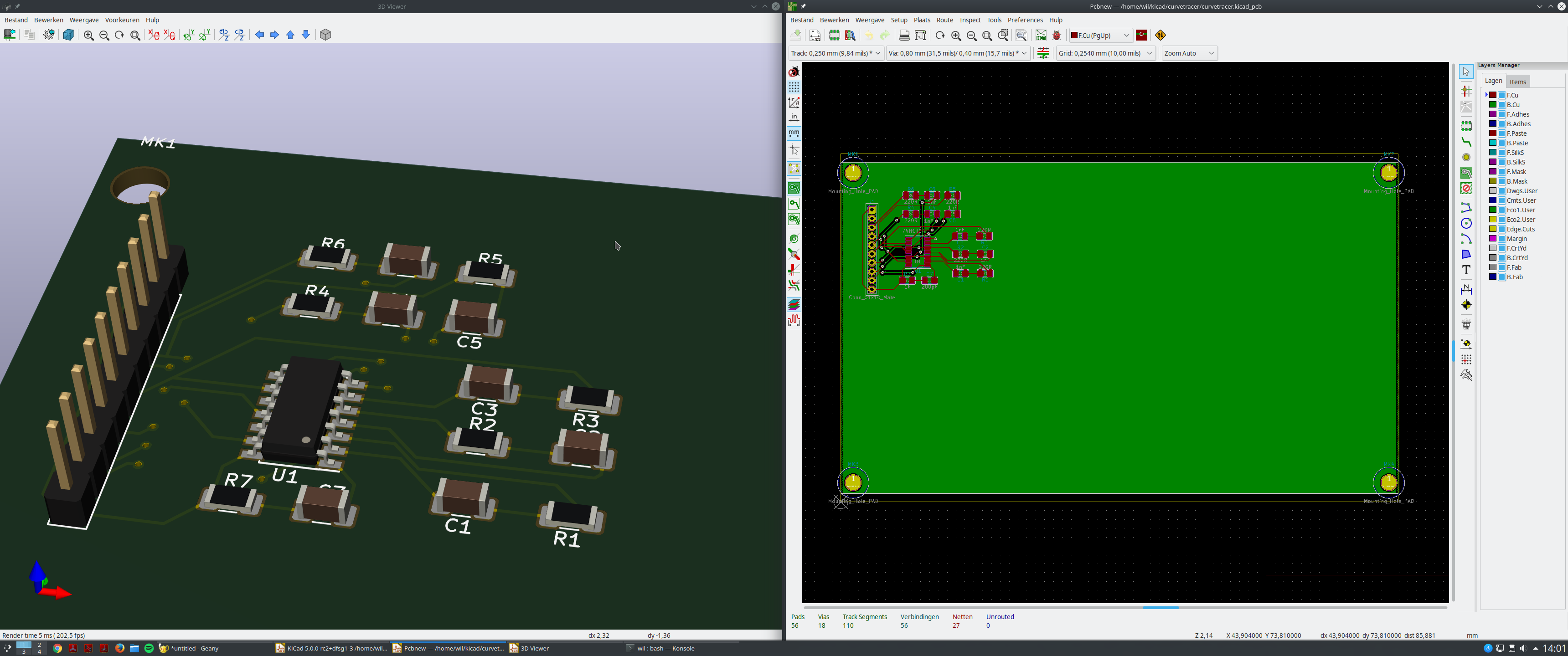Image resolution: width=1568 pixels, height=656 pixels.
Task: Zoom to selection in Pcbnew
Action: click(1003, 35)
